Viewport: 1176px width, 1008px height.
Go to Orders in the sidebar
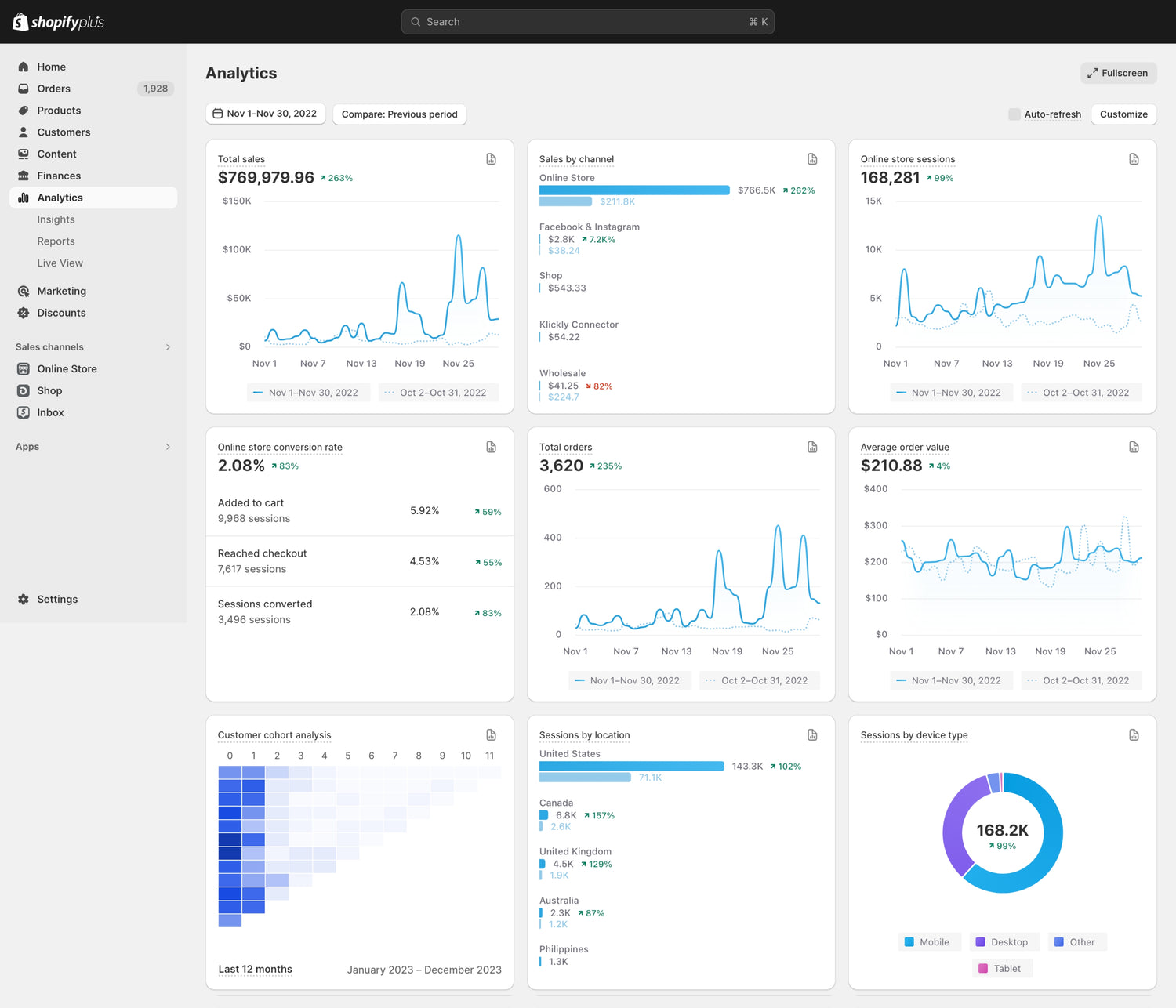point(54,89)
